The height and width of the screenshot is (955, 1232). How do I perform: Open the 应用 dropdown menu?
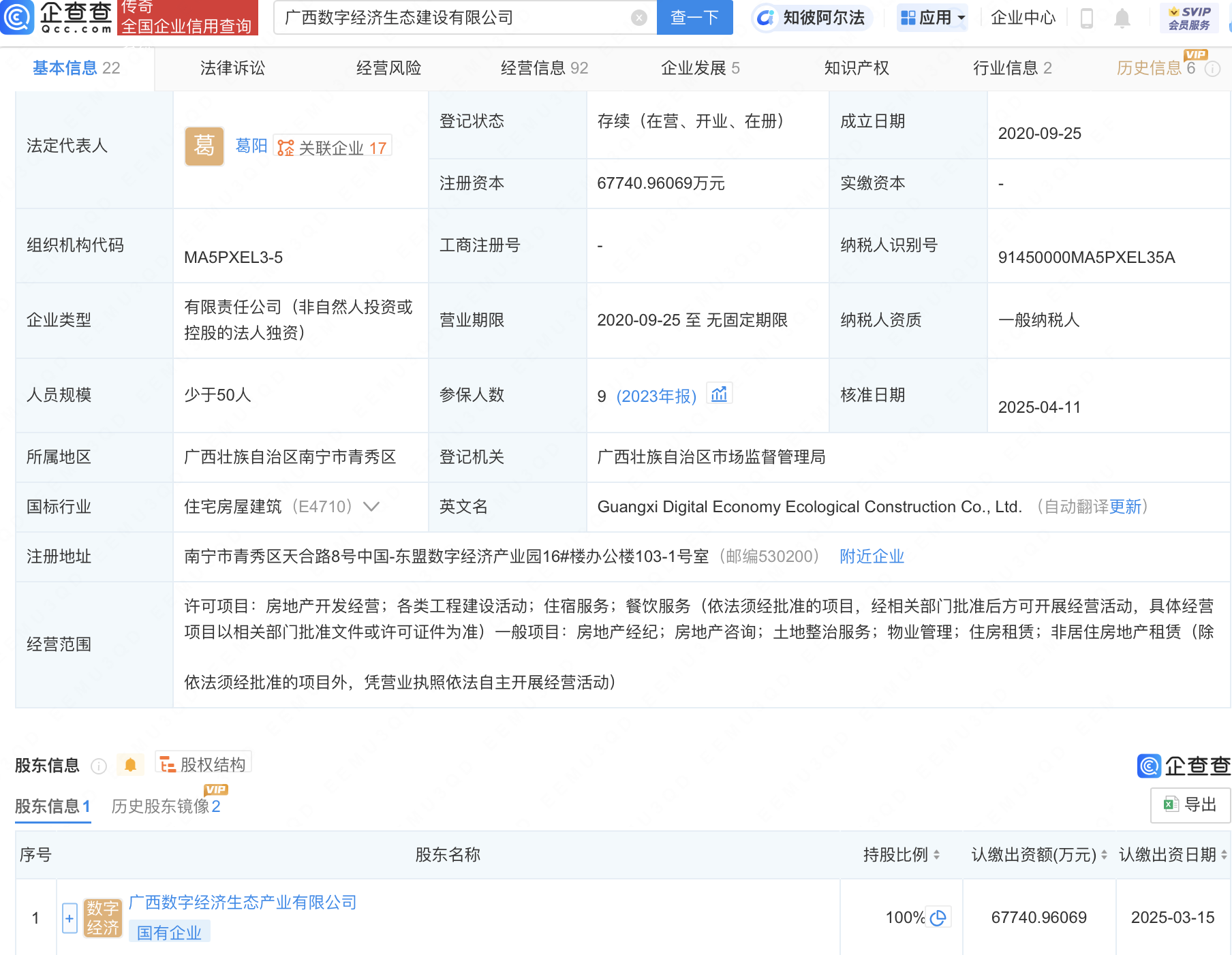click(932, 18)
